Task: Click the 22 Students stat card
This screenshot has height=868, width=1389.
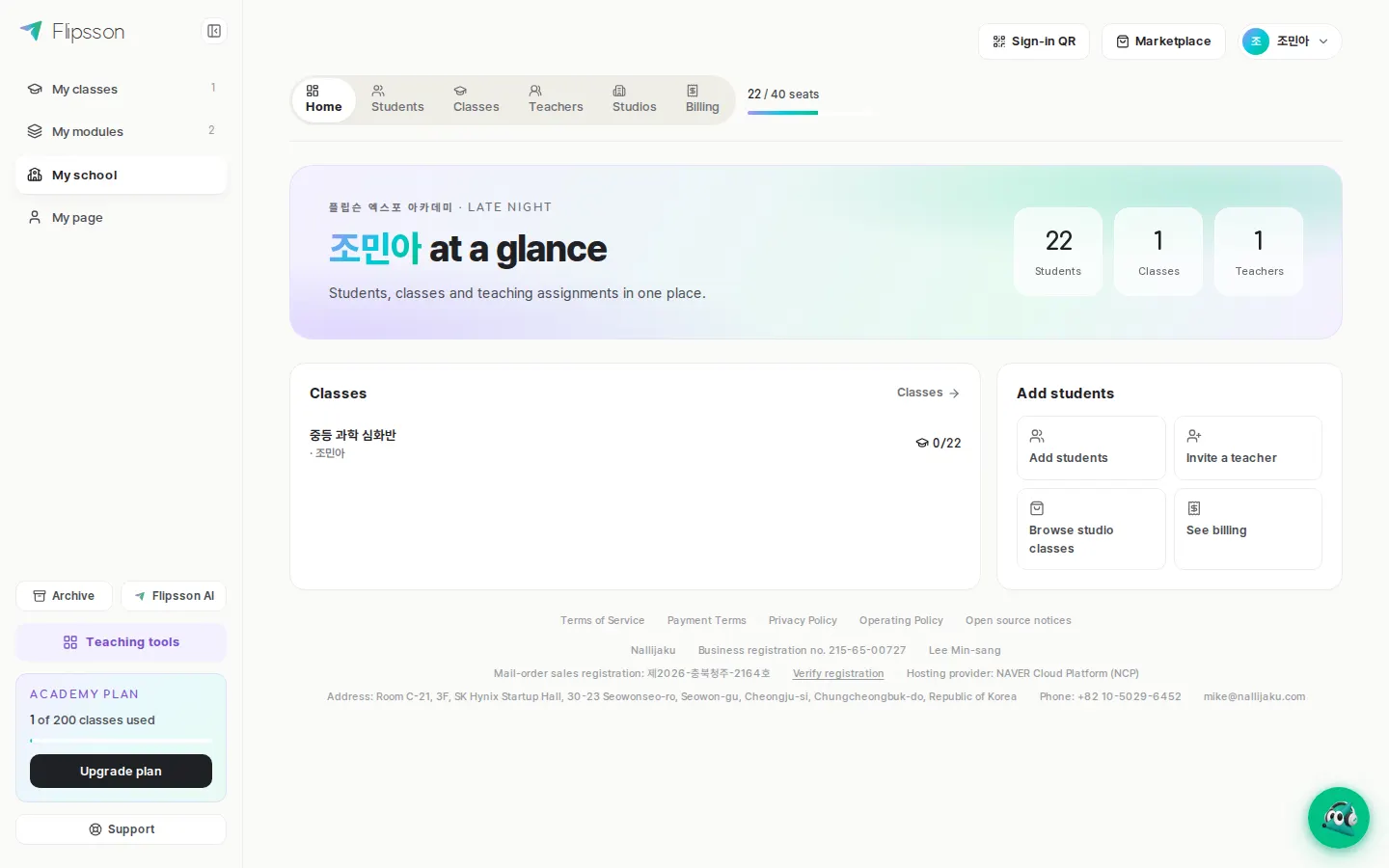Action: click(1058, 252)
